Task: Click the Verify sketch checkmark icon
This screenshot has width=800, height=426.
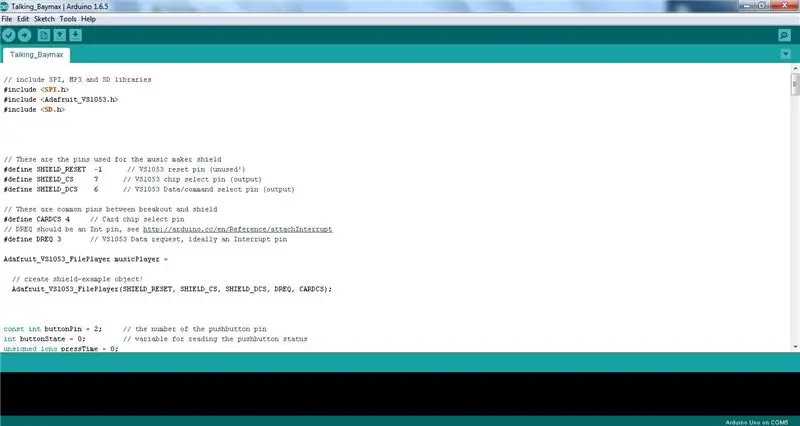Action: [9, 35]
